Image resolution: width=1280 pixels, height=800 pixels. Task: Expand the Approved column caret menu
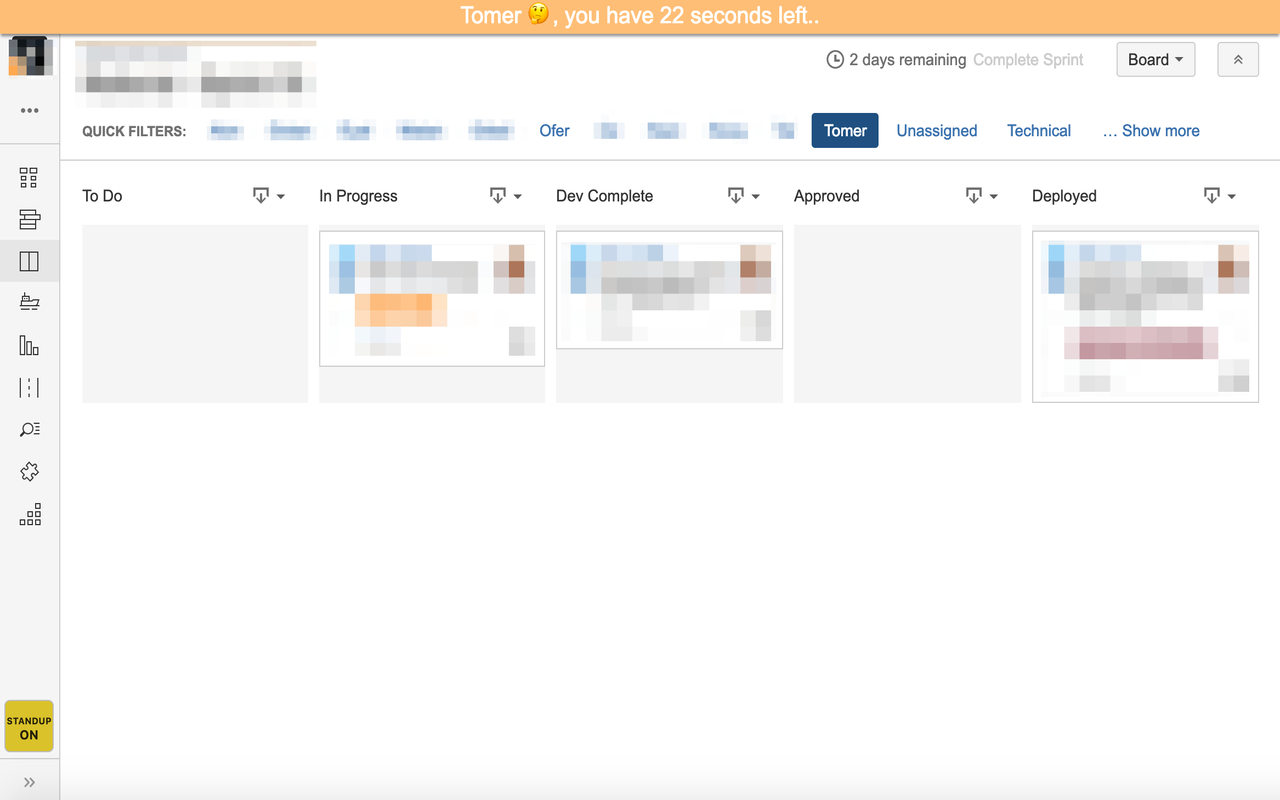click(x=994, y=197)
